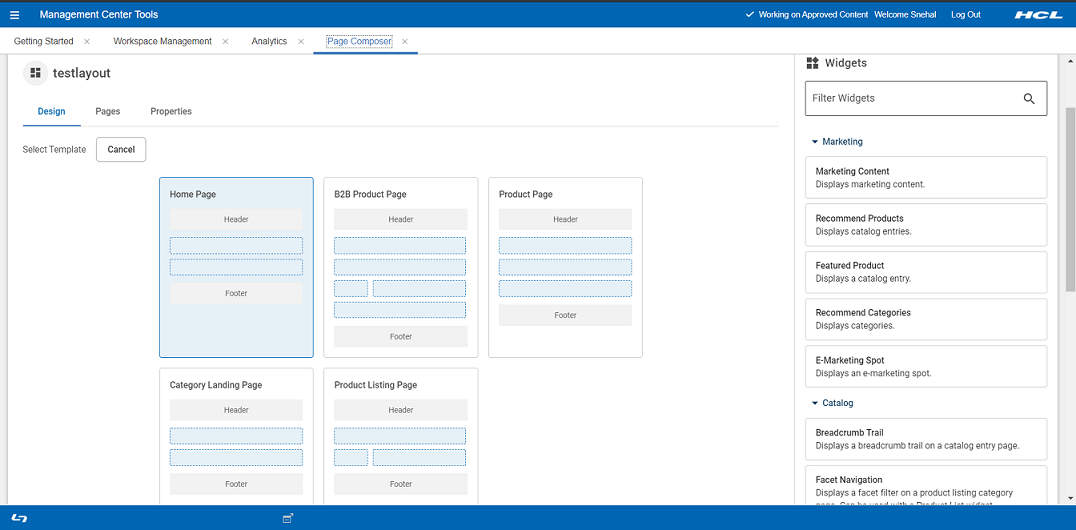
Task: Open the Properties tab
Action: point(171,112)
